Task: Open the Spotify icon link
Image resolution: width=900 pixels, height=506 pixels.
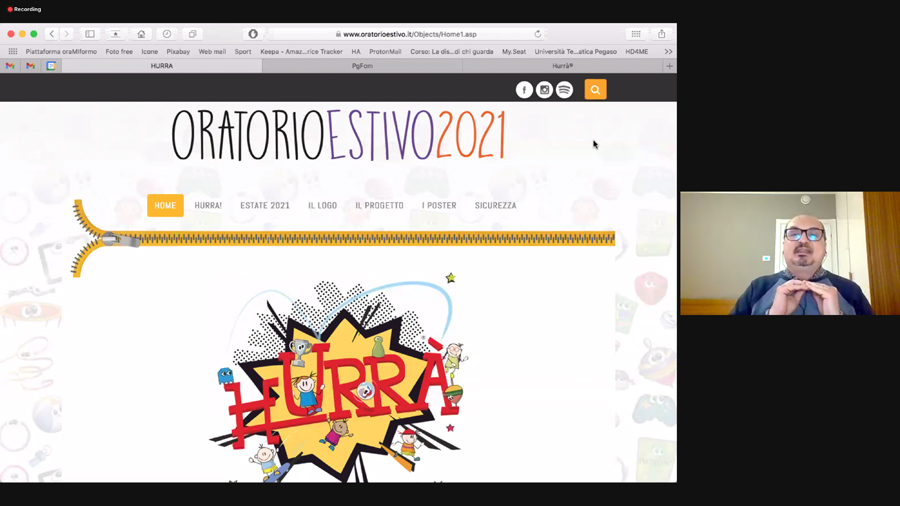Action: pyautogui.click(x=564, y=90)
